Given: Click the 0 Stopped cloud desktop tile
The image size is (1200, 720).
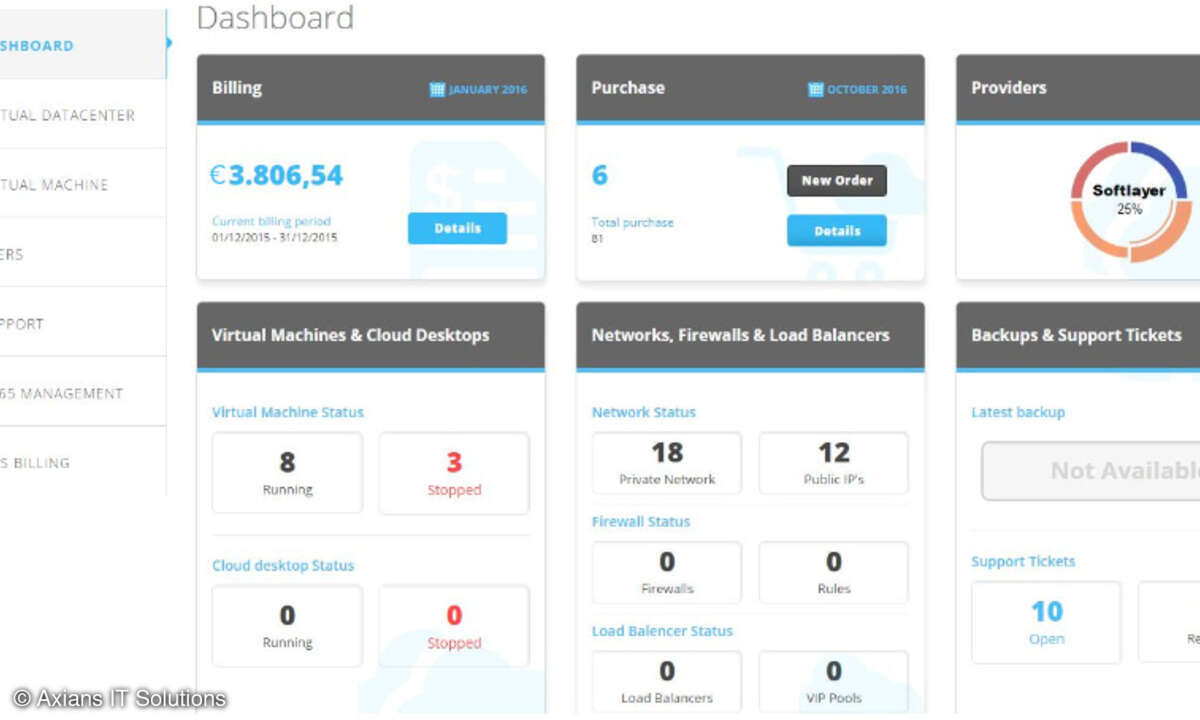Looking at the screenshot, I should coord(454,626).
